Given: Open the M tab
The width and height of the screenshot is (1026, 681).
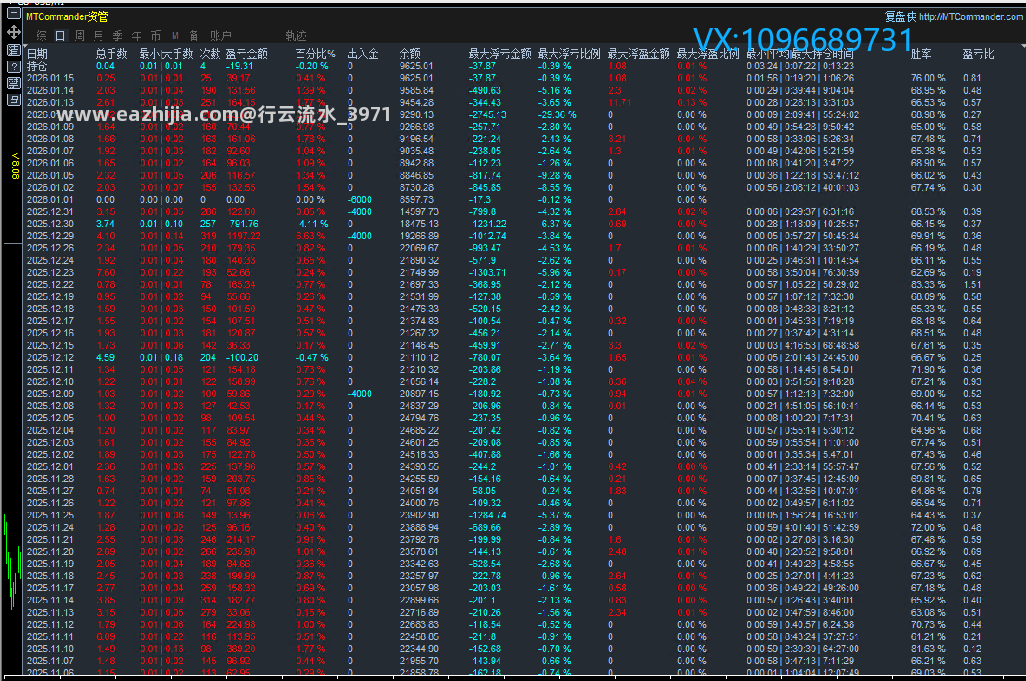Looking at the screenshot, I should tap(175, 35).
